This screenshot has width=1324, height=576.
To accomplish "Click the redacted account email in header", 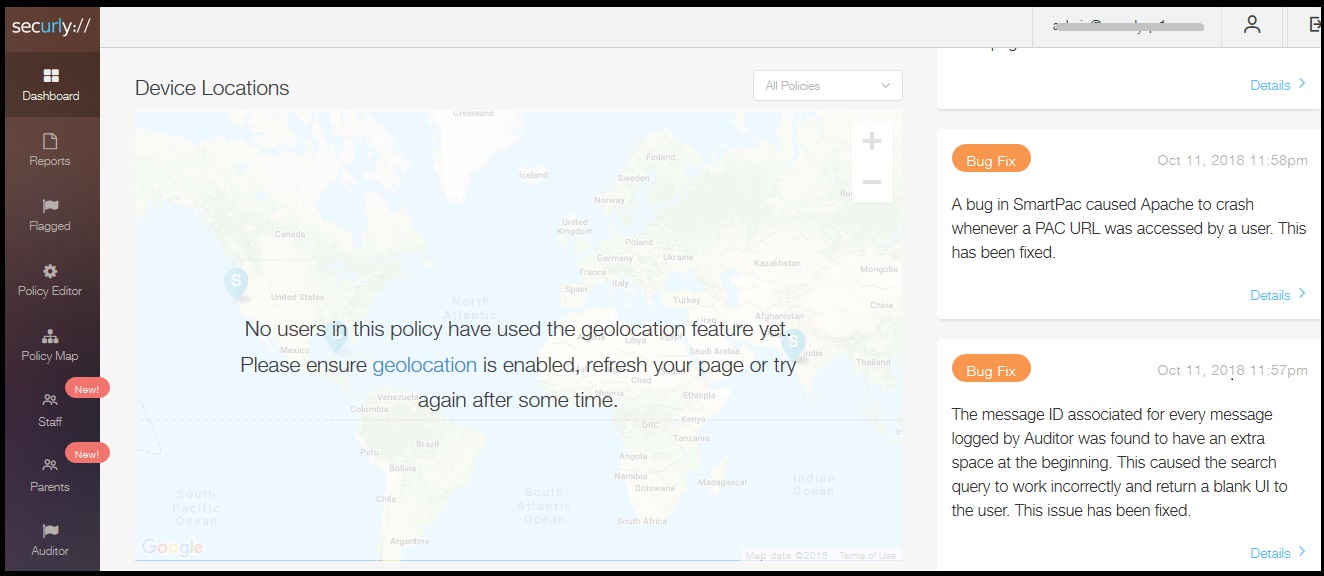I will click(1128, 26).
